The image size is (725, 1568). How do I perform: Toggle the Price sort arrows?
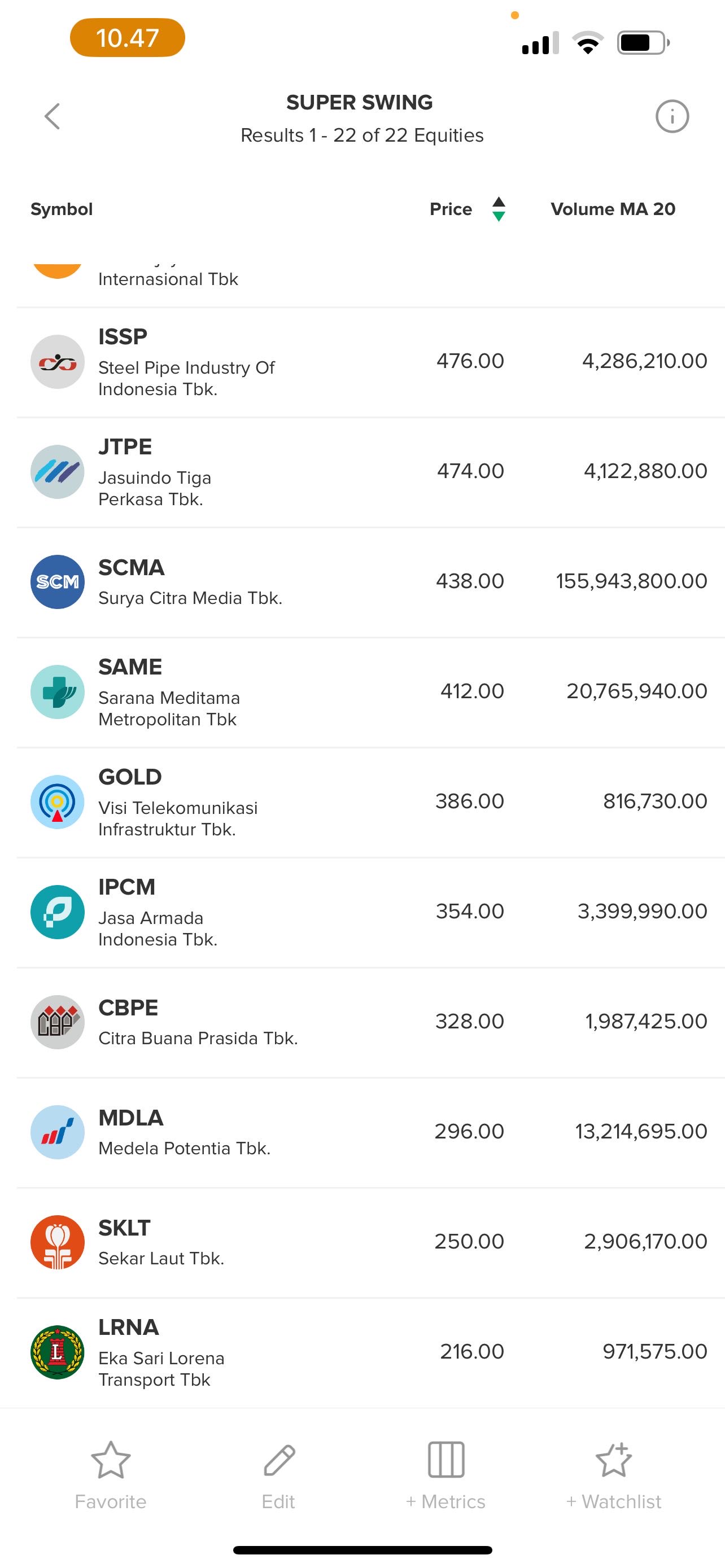click(x=498, y=209)
